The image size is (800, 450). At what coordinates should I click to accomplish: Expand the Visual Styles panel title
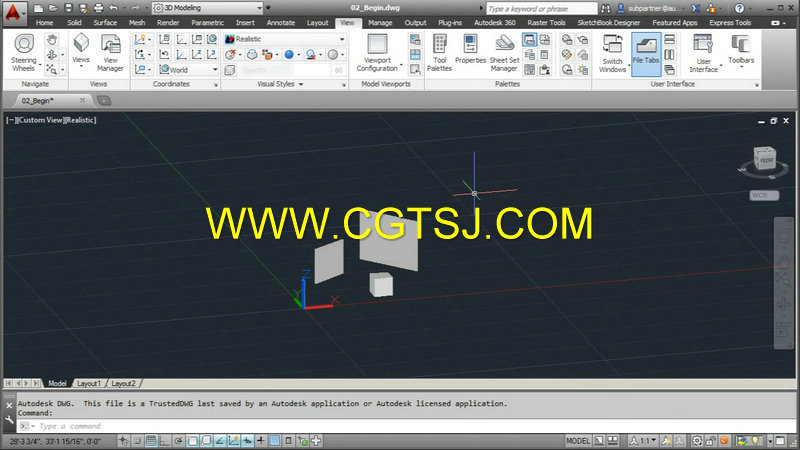[280, 84]
